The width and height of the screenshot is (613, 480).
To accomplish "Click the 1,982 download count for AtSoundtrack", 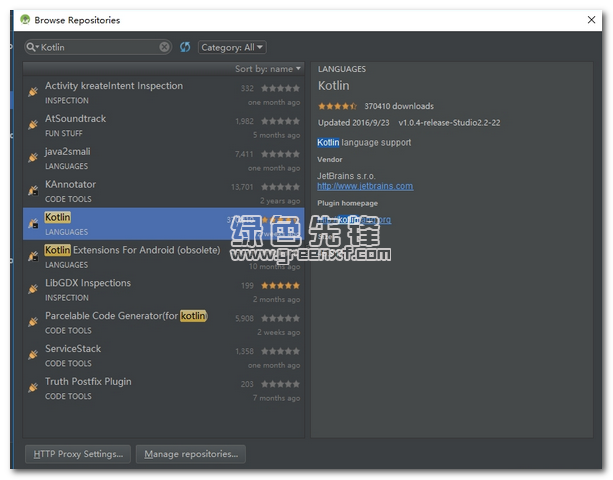I will click(x=244, y=121).
